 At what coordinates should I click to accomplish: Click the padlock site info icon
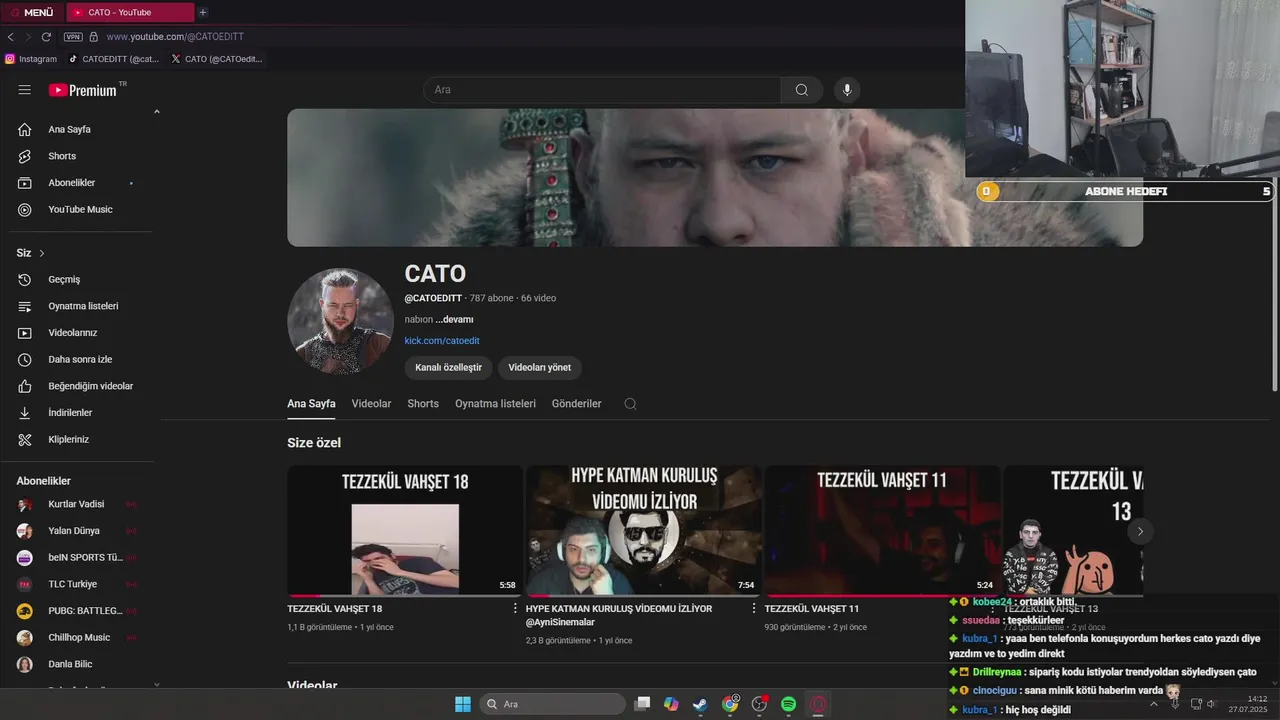click(x=94, y=37)
